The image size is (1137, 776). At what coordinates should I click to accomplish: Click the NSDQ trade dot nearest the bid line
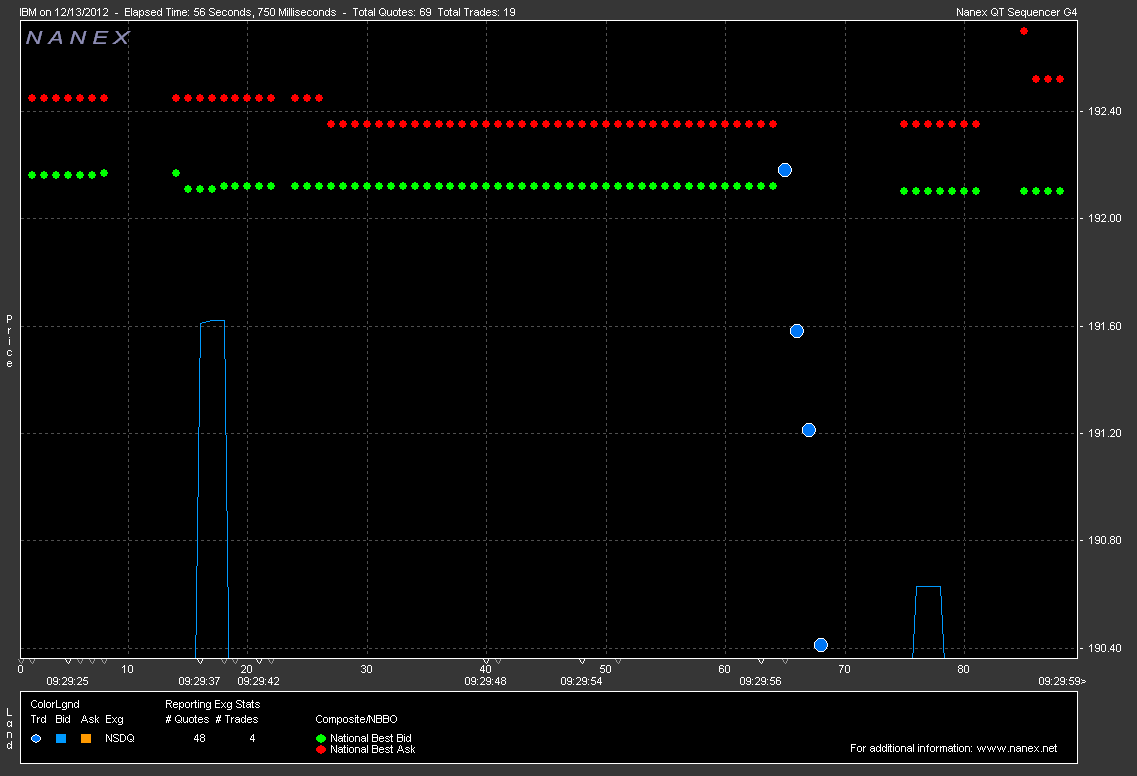coord(785,170)
